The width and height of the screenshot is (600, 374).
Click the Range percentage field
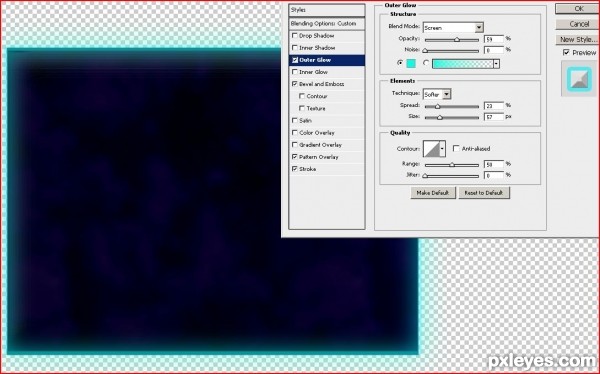coord(494,164)
